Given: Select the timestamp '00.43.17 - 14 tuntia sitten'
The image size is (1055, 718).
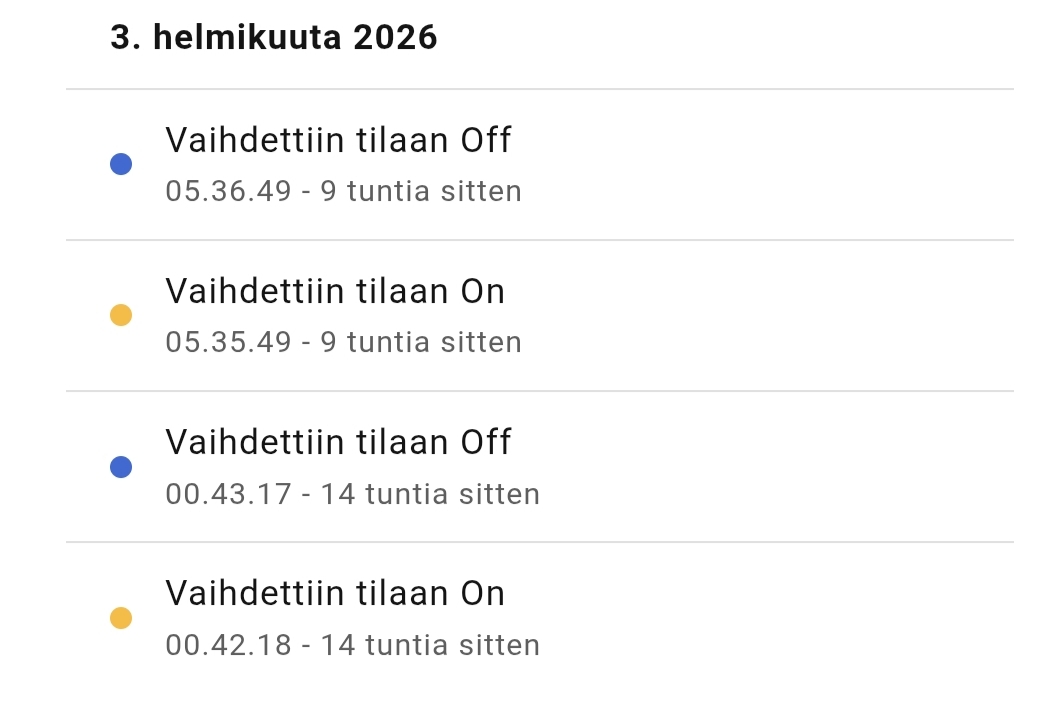Looking at the screenshot, I should [x=353, y=494].
